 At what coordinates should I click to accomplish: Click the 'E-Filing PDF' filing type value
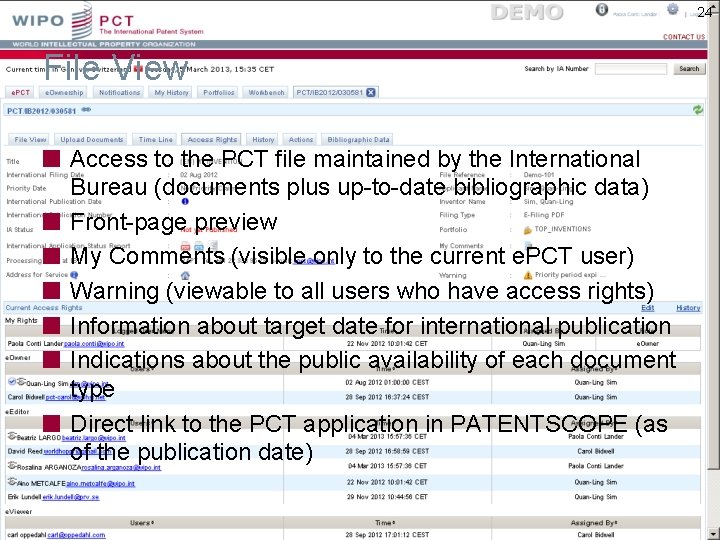[x=544, y=215]
